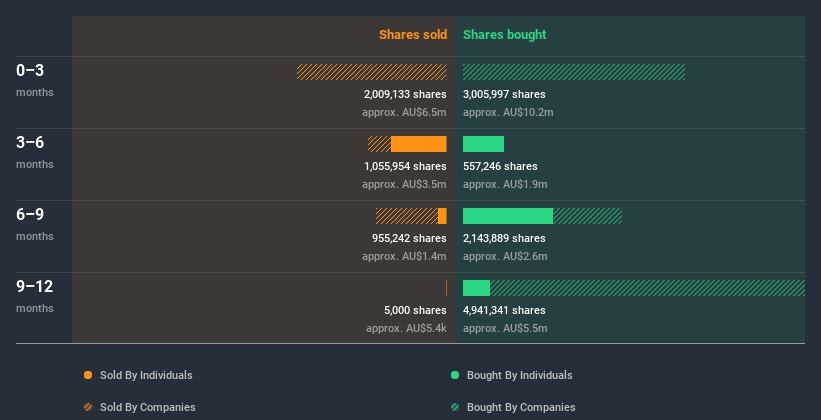The image size is (821, 420).
Task: Click the long hatched green bar in 9–12 months
Action: click(647, 288)
